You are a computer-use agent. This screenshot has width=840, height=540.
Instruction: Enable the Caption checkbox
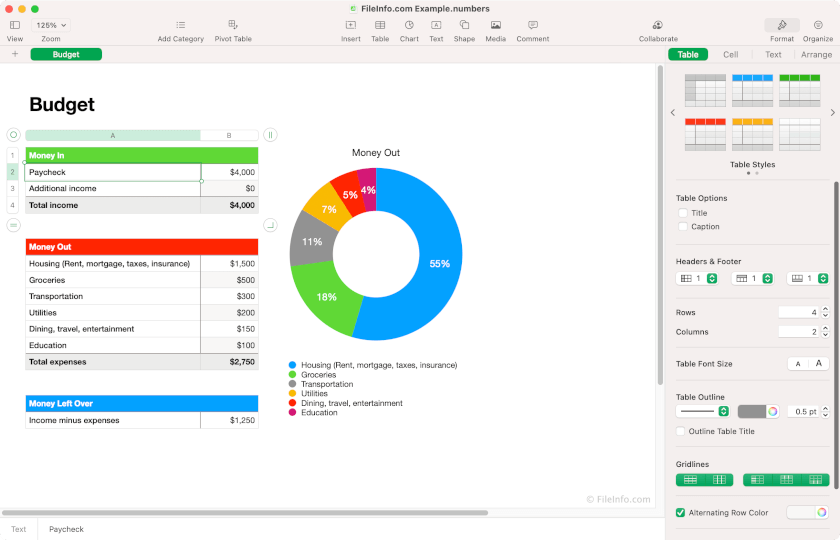coord(683,227)
